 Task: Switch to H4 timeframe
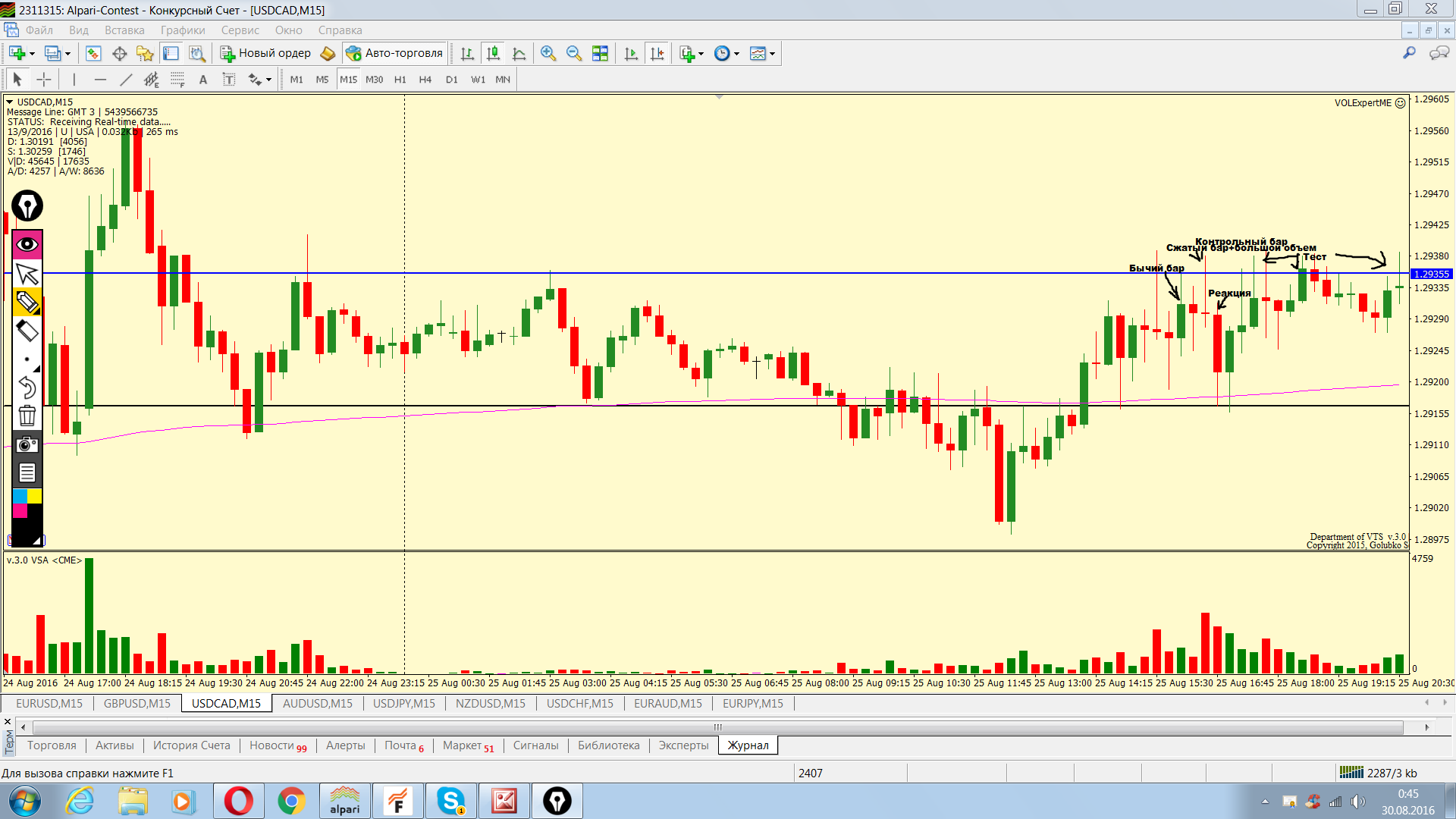(425, 80)
